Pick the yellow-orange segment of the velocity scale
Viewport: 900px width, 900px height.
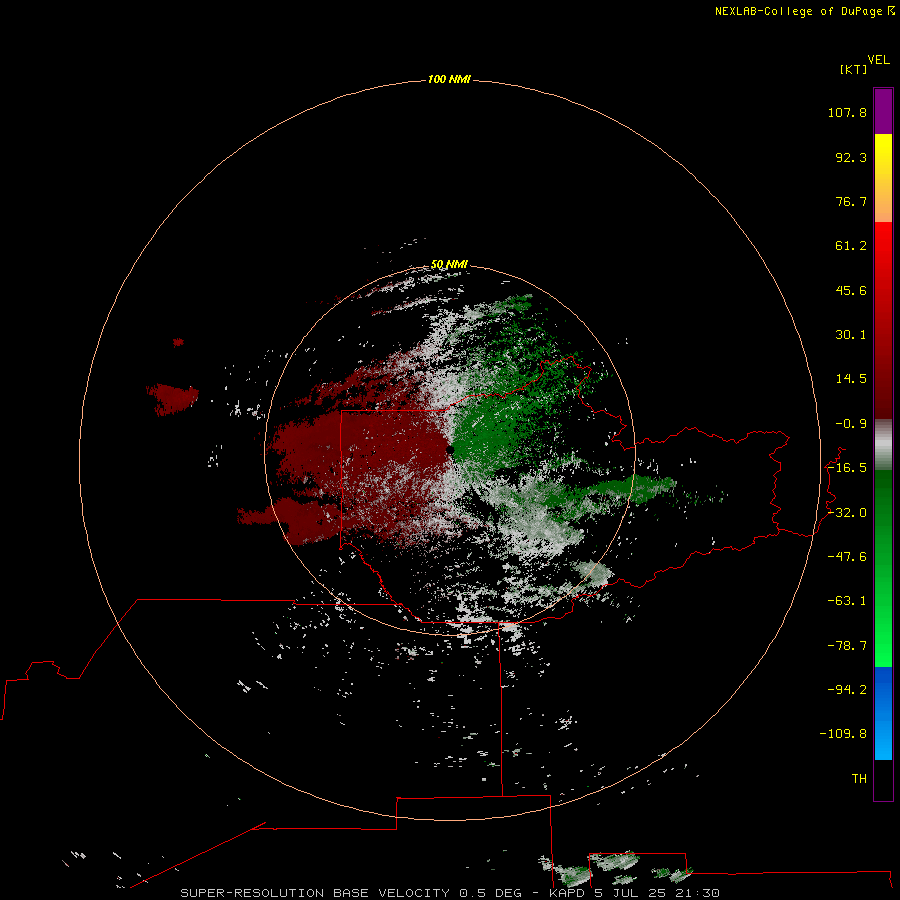(883, 178)
